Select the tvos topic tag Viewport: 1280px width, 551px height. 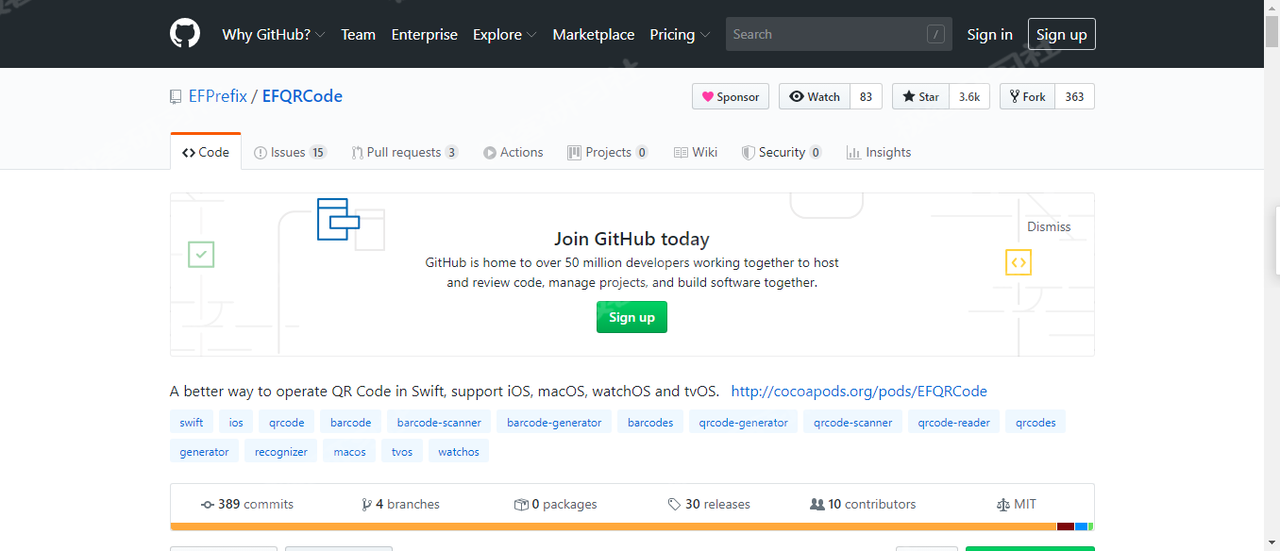(402, 451)
